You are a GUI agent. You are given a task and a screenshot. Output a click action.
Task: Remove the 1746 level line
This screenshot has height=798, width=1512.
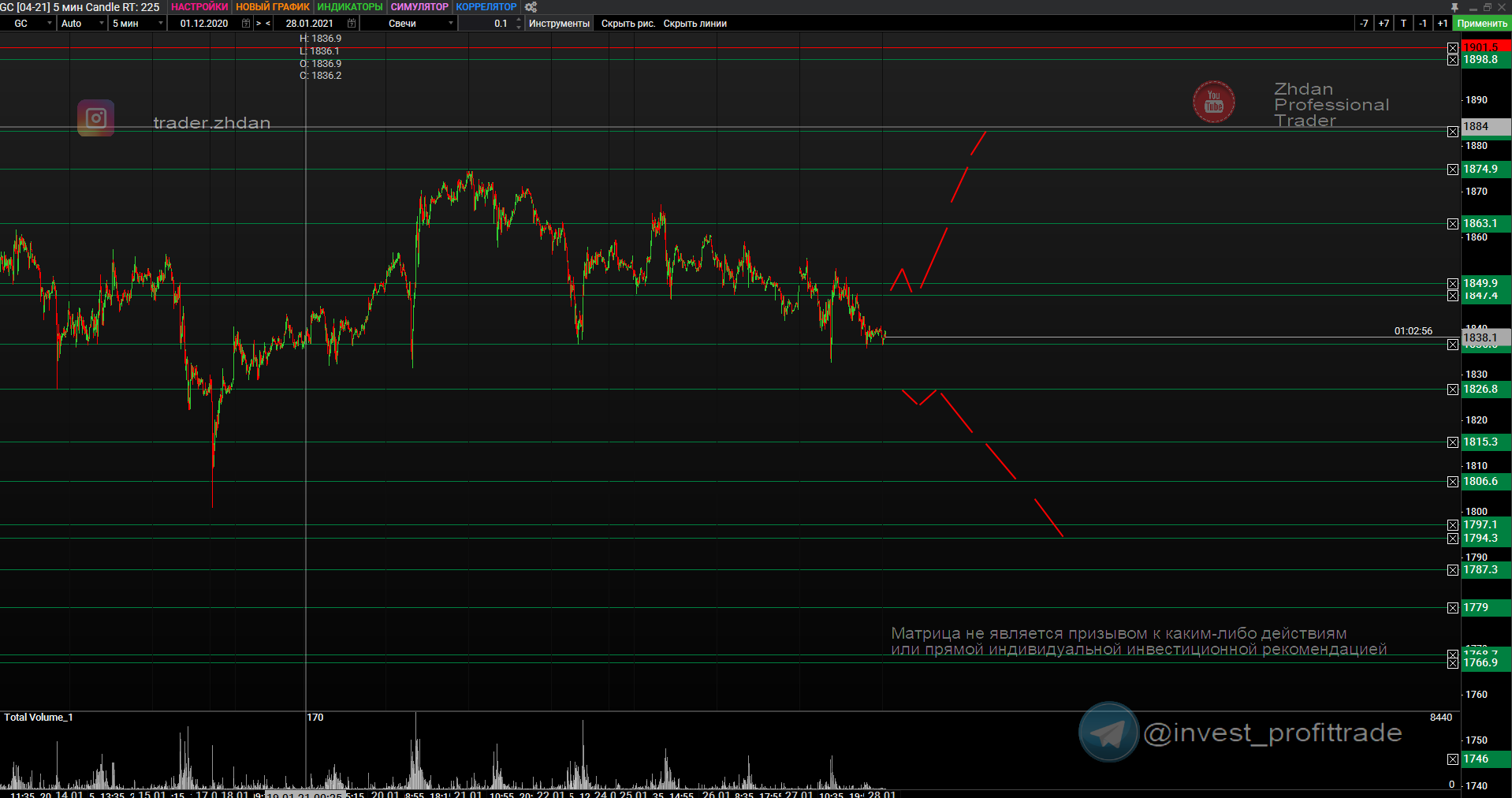[x=1453, y=759]
